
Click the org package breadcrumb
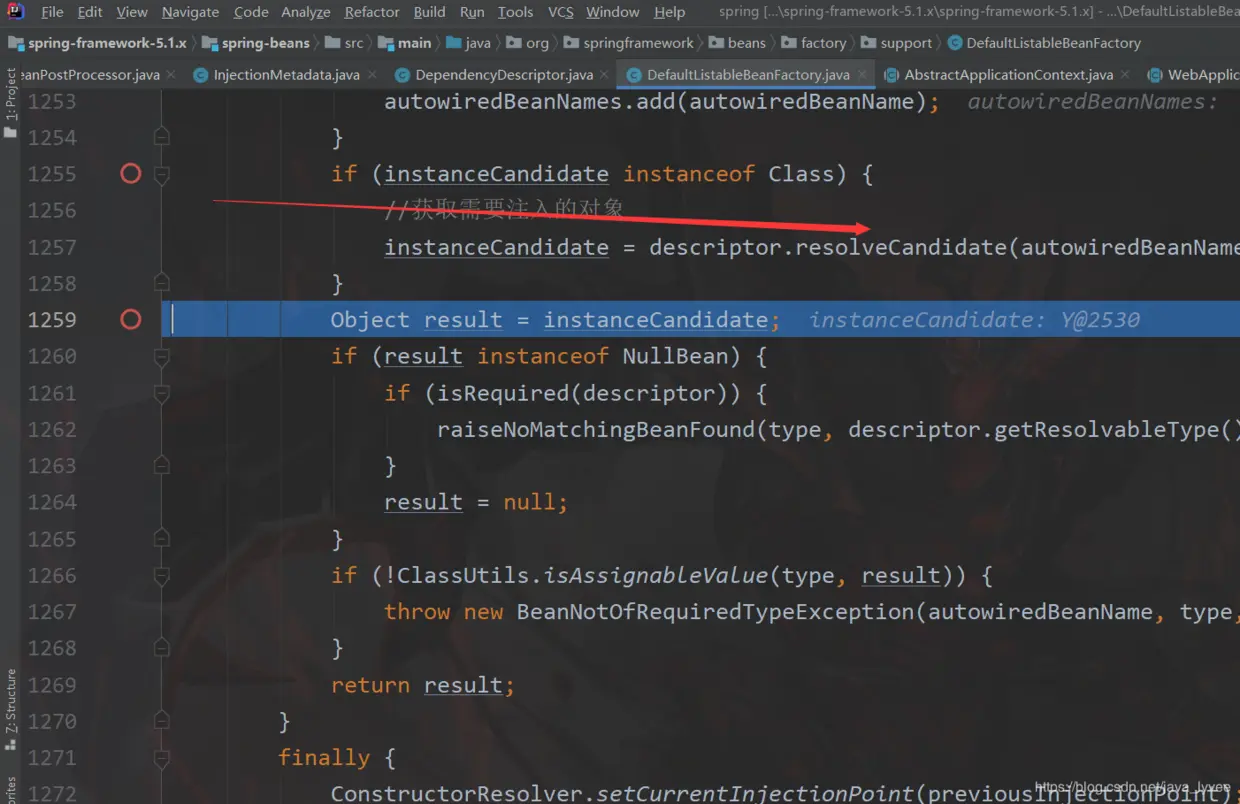[528, 43]
